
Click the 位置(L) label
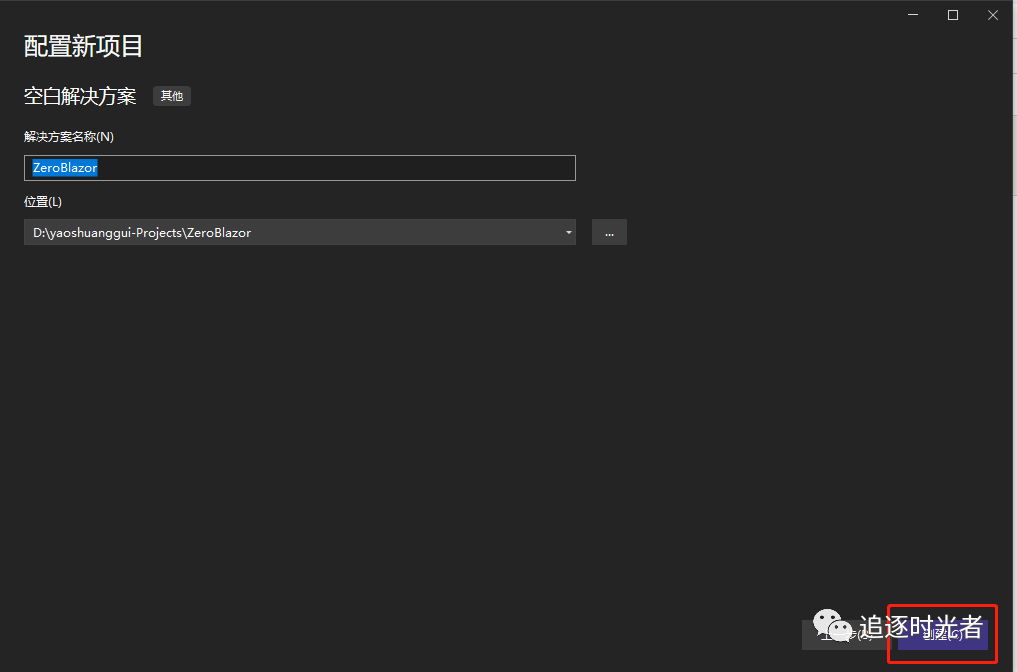(x=43, y=202)
